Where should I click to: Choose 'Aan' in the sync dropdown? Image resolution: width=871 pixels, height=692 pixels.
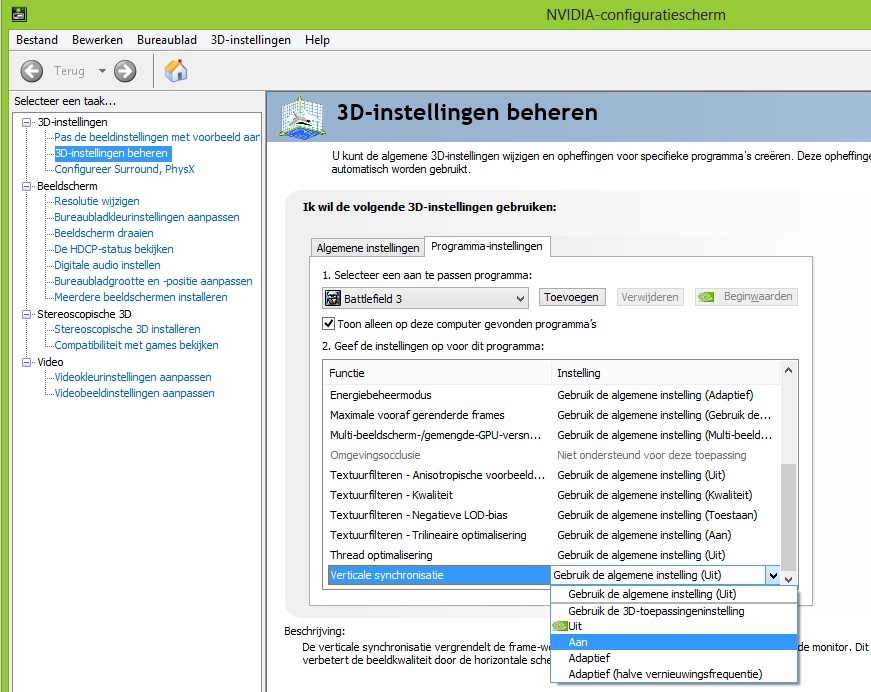tap(674, 643)
